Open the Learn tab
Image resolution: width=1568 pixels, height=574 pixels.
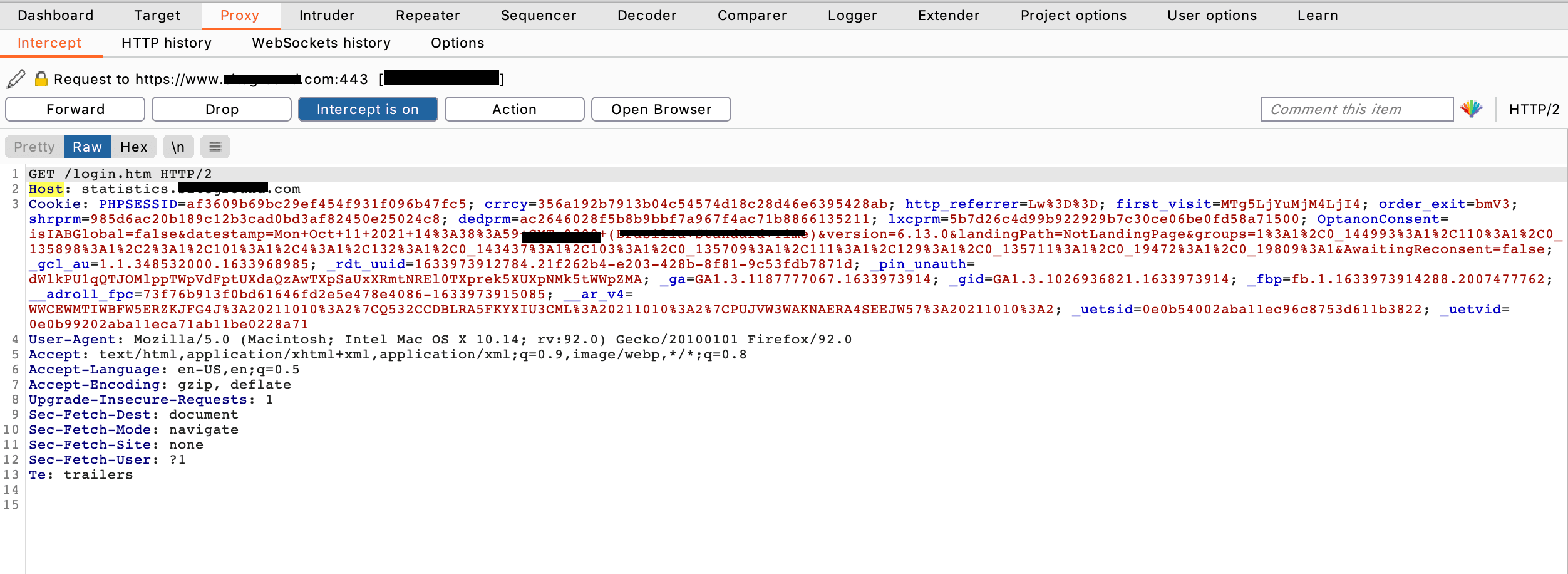tap(1318, 15)
